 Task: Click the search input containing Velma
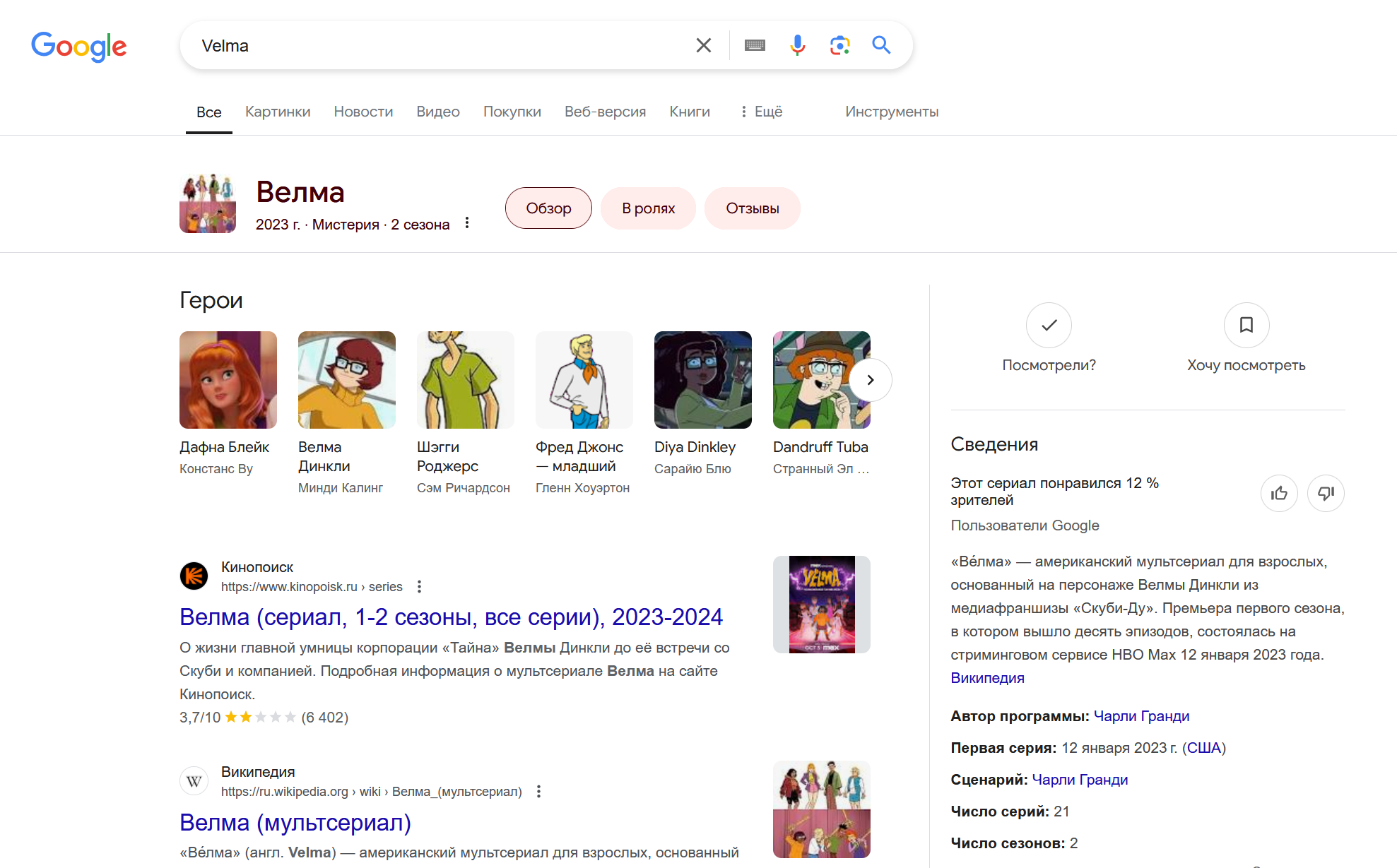pyautogui.click(x=438, y=46)
